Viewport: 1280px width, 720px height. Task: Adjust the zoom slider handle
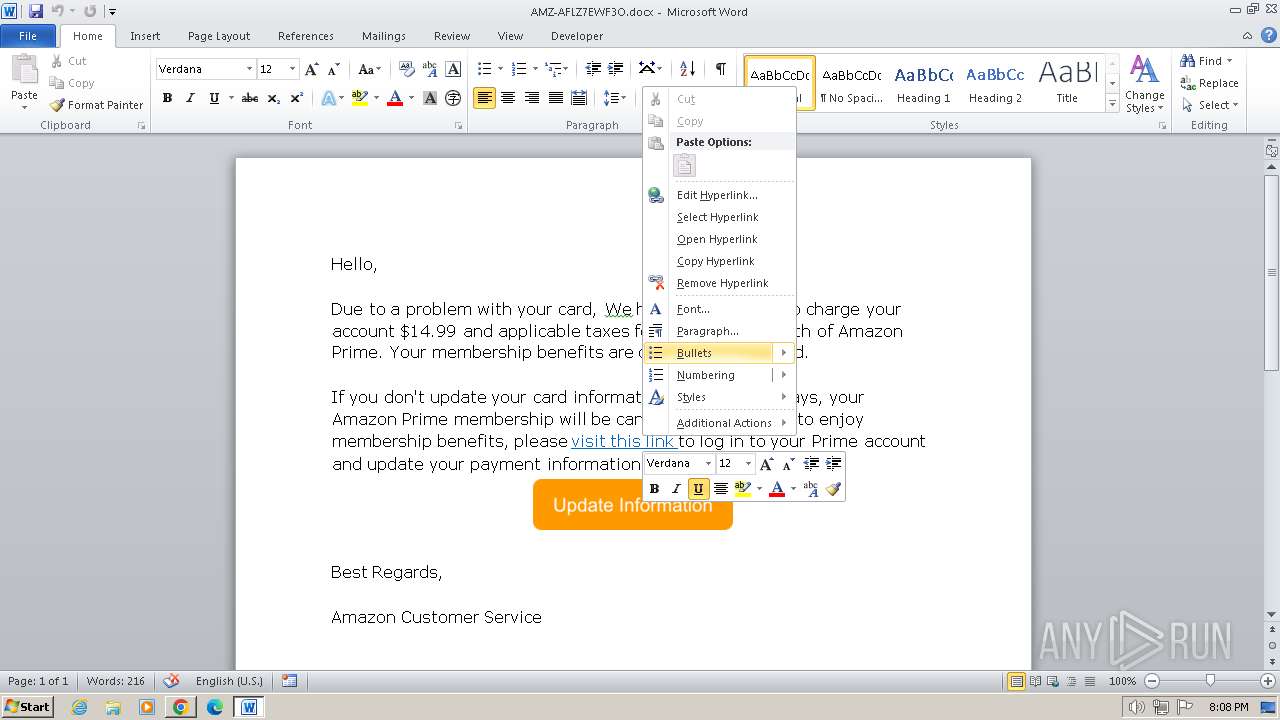(1210, 681)
